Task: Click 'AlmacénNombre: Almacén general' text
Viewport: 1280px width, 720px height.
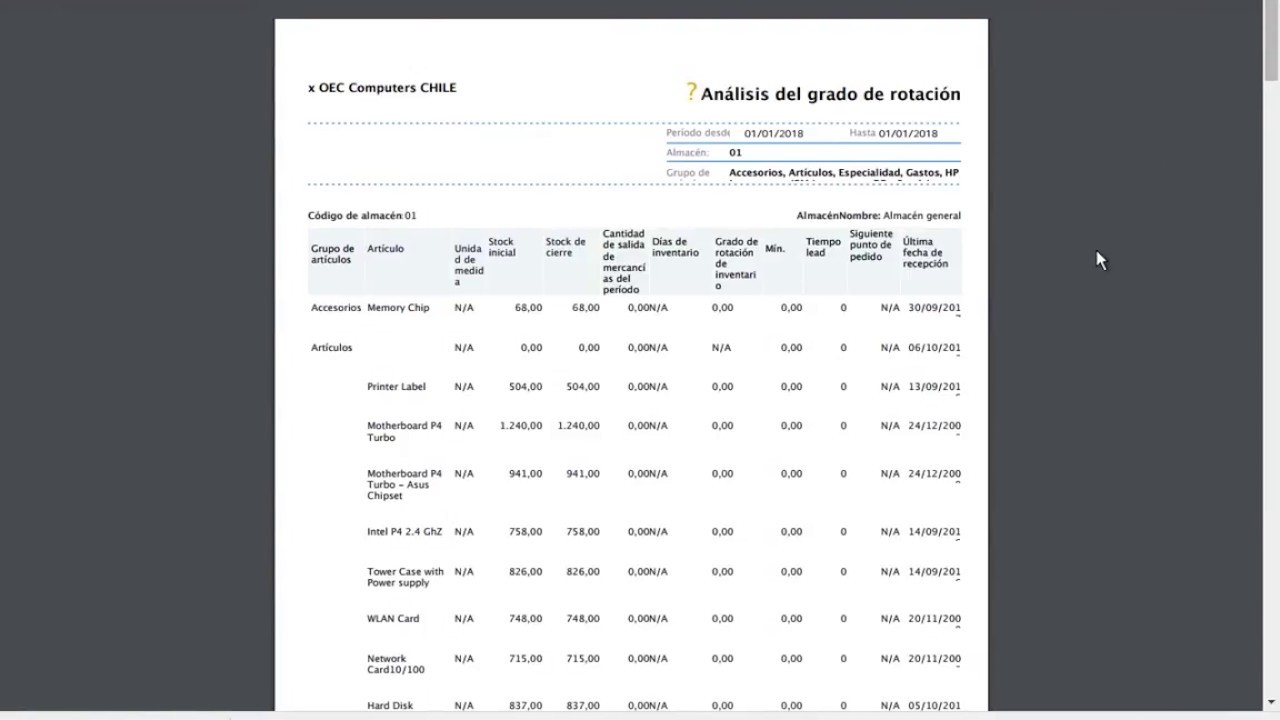Action: point(879,215)
